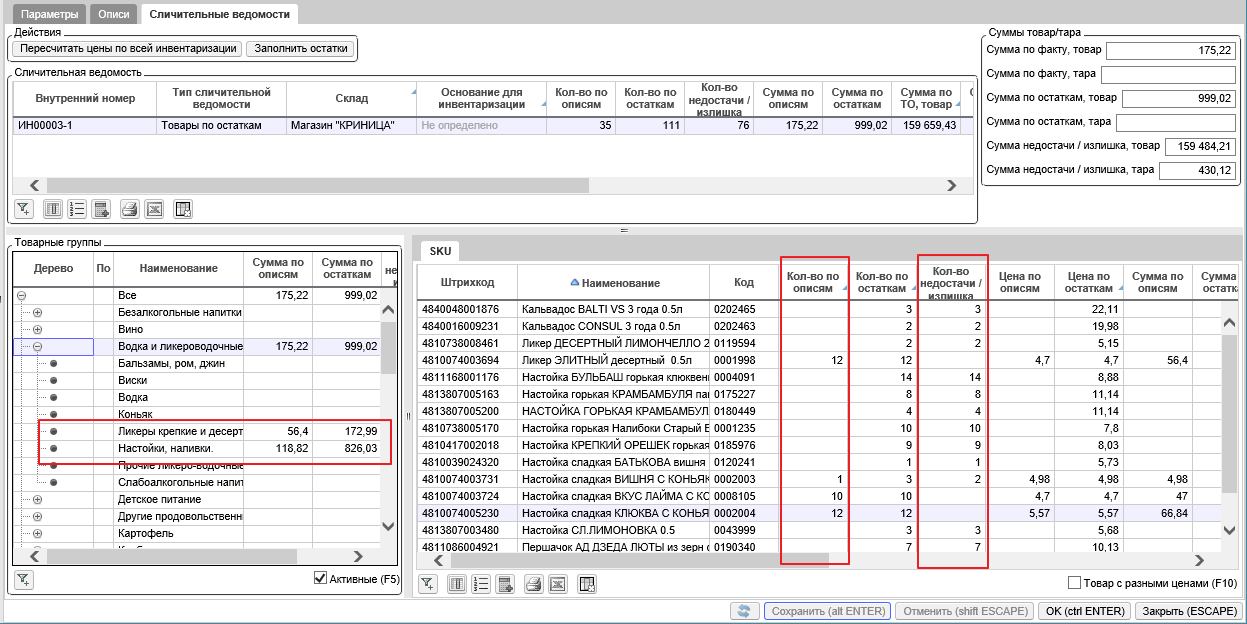Click the Заполнить остатки button
The width and height of the screenshot is (1247, 624).
[300, 48]
